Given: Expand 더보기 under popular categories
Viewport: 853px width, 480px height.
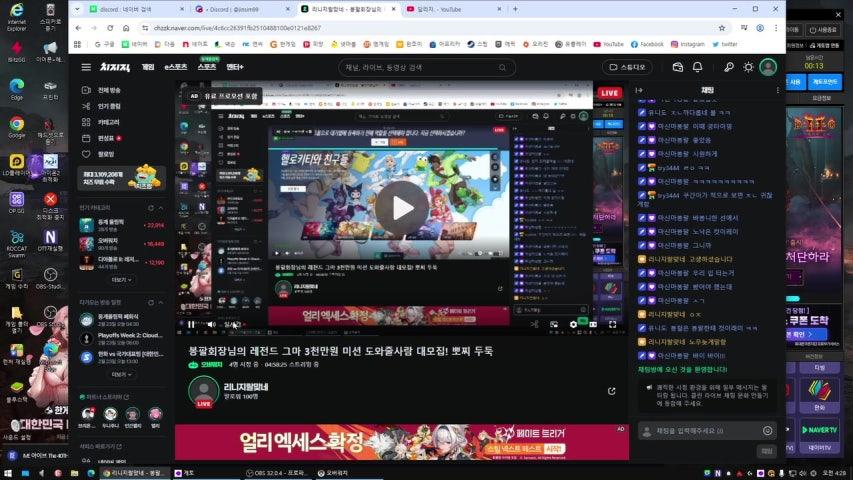Looking at the screenshot, I should [121, 280].
